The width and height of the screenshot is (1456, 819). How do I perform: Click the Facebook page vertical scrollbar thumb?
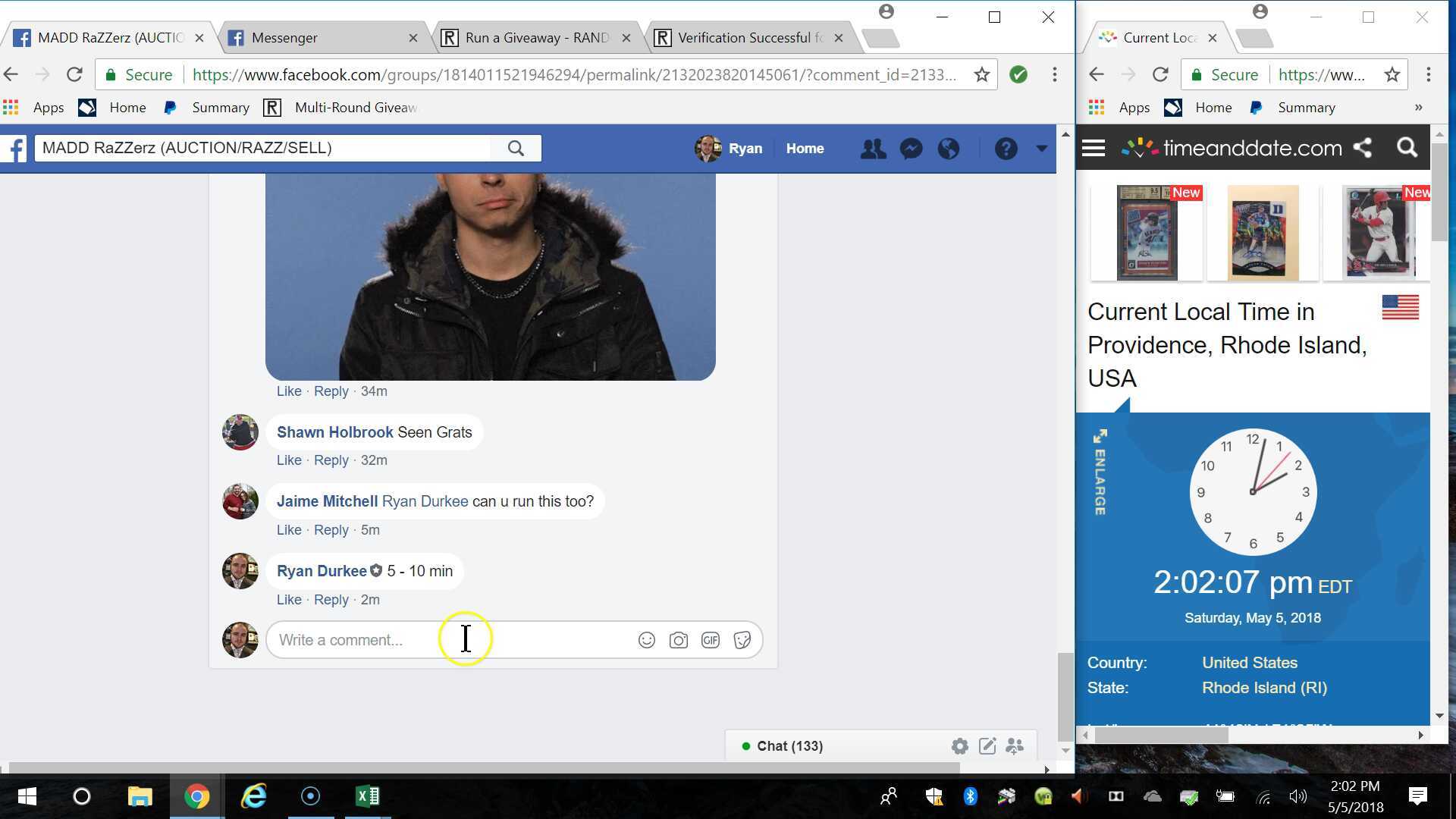[1065, 696]
